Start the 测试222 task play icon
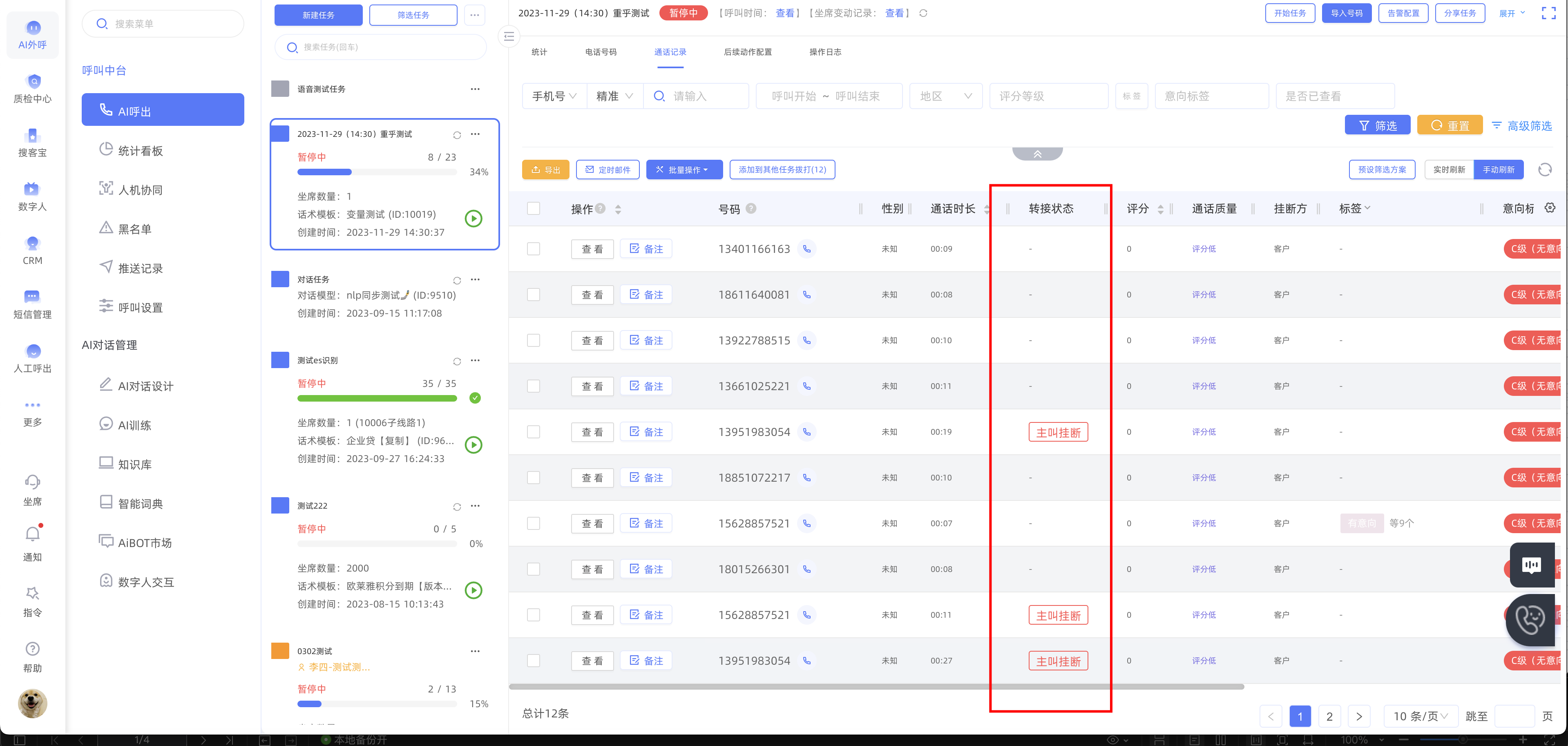This screenshot has width=1568, height=746. tap(474, 590)
